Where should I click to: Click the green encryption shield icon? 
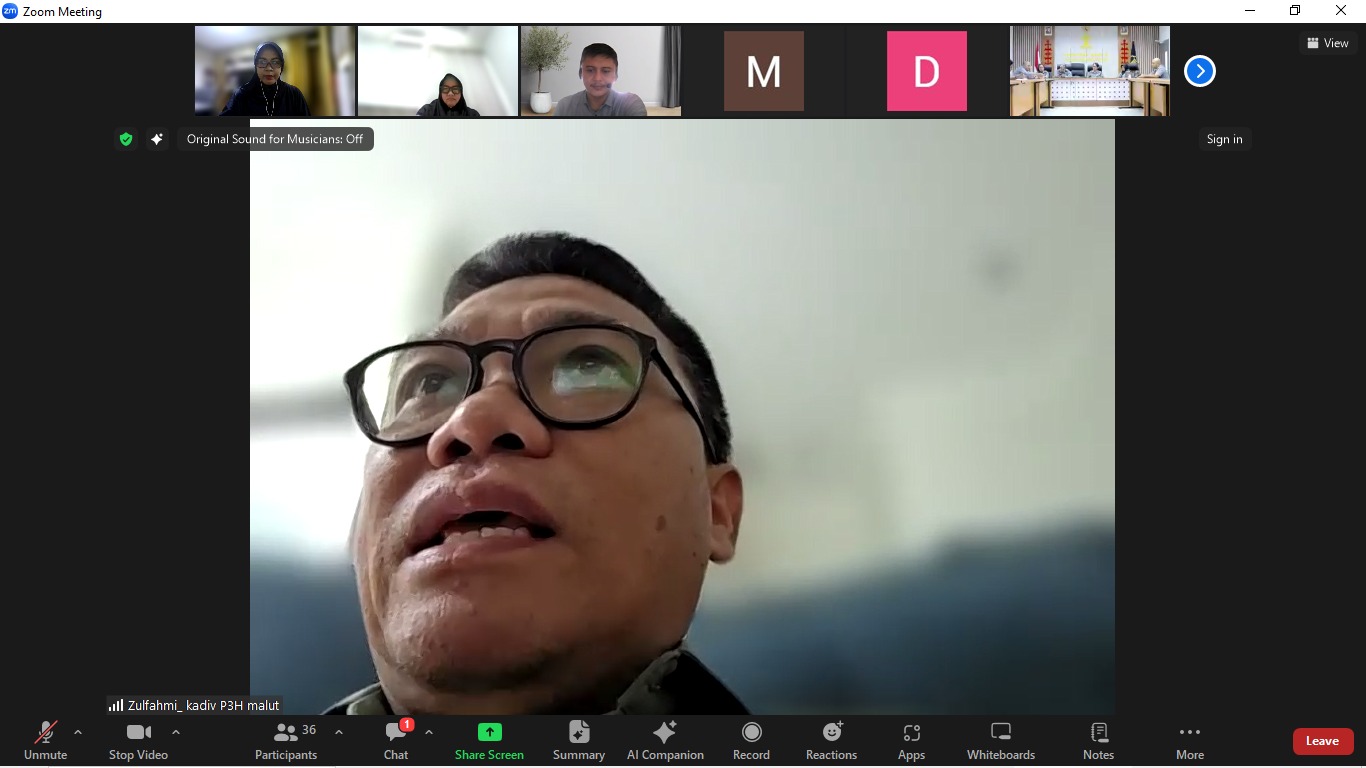(x=126, y=140)
